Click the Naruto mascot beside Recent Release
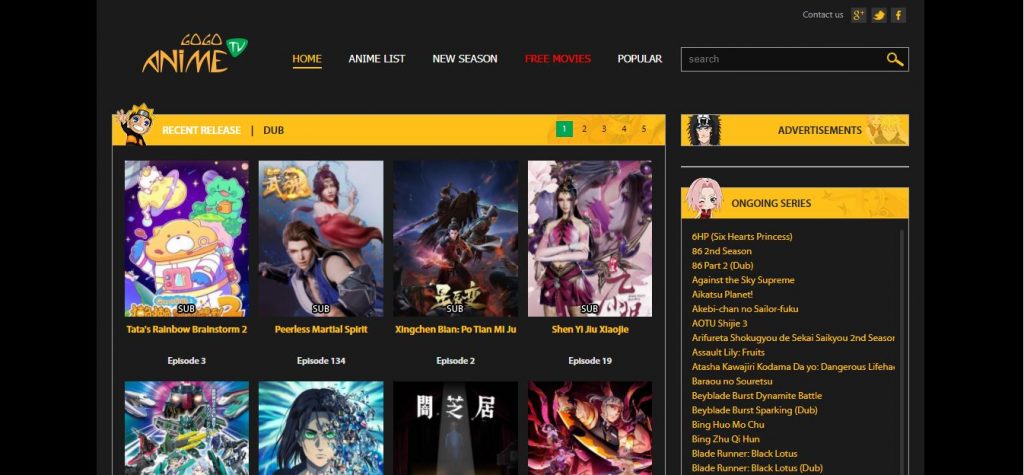This screenshot has height=475, width=1024. tap(135, 124)
